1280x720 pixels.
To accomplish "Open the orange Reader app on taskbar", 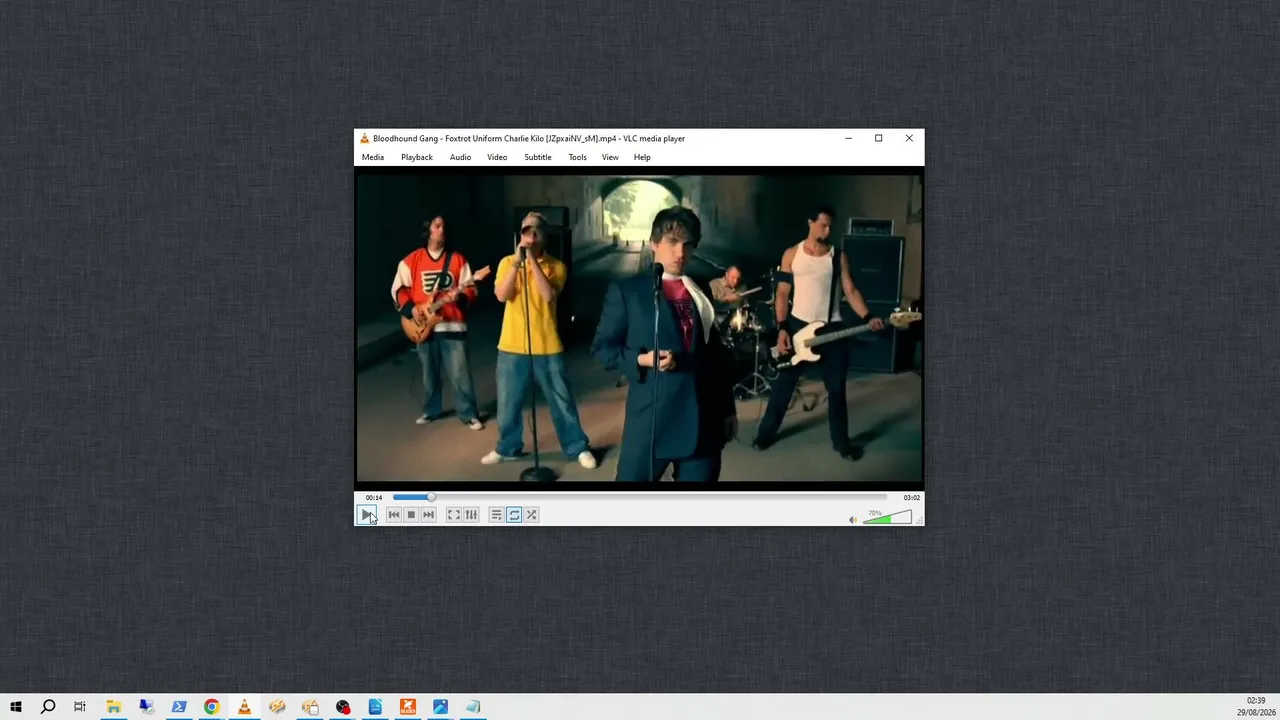I will 408,707.
